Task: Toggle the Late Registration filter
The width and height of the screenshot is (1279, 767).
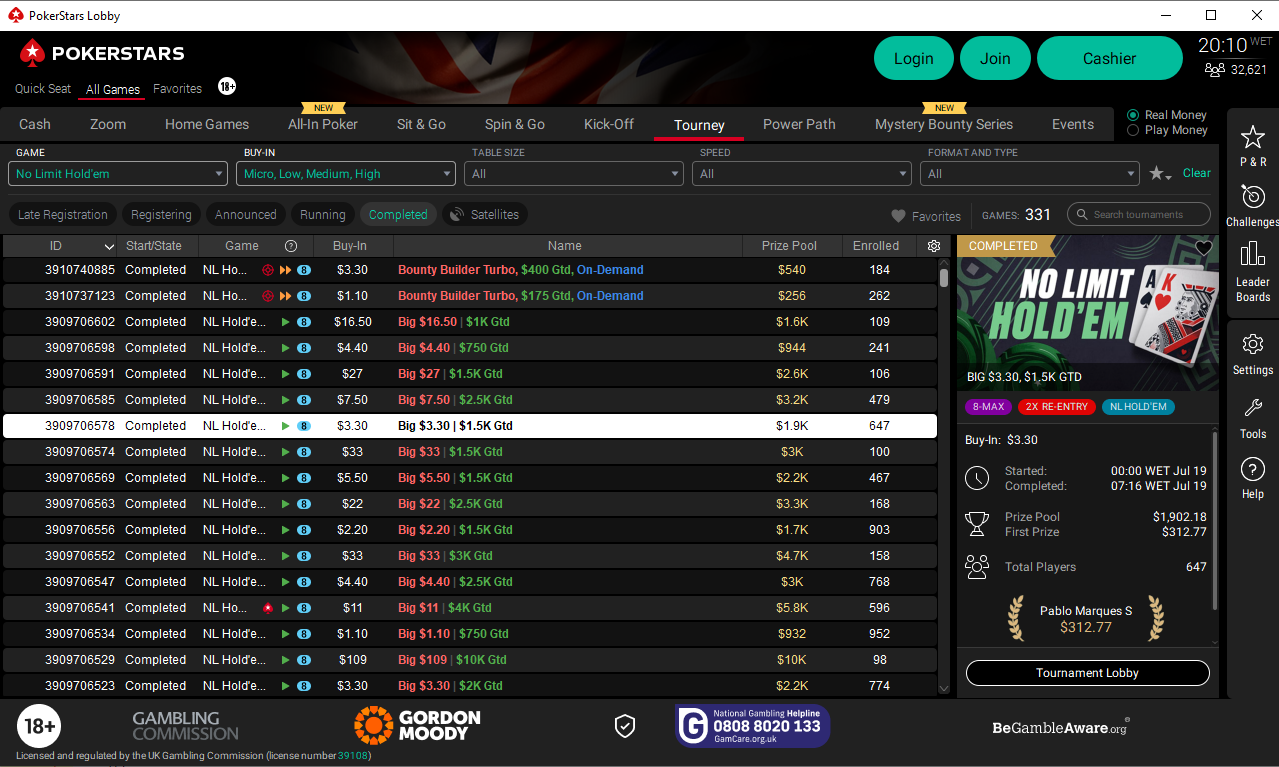Action: [63, 214]
